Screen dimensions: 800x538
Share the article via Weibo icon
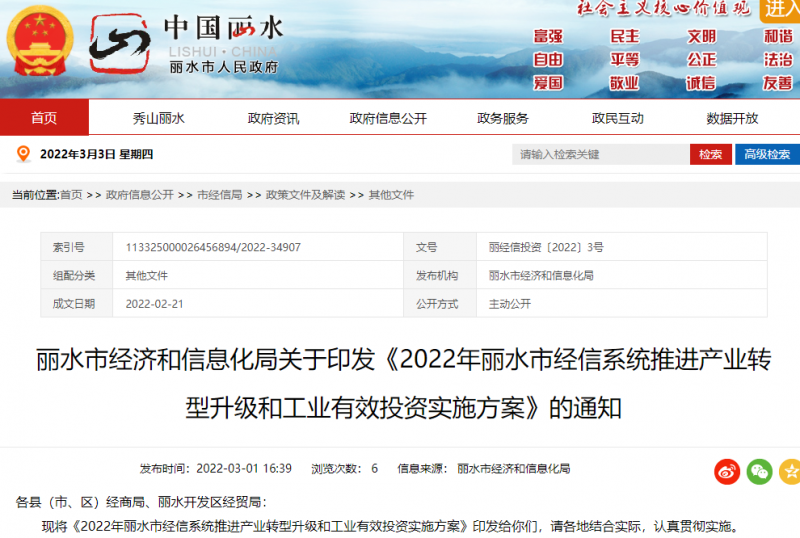727,470
